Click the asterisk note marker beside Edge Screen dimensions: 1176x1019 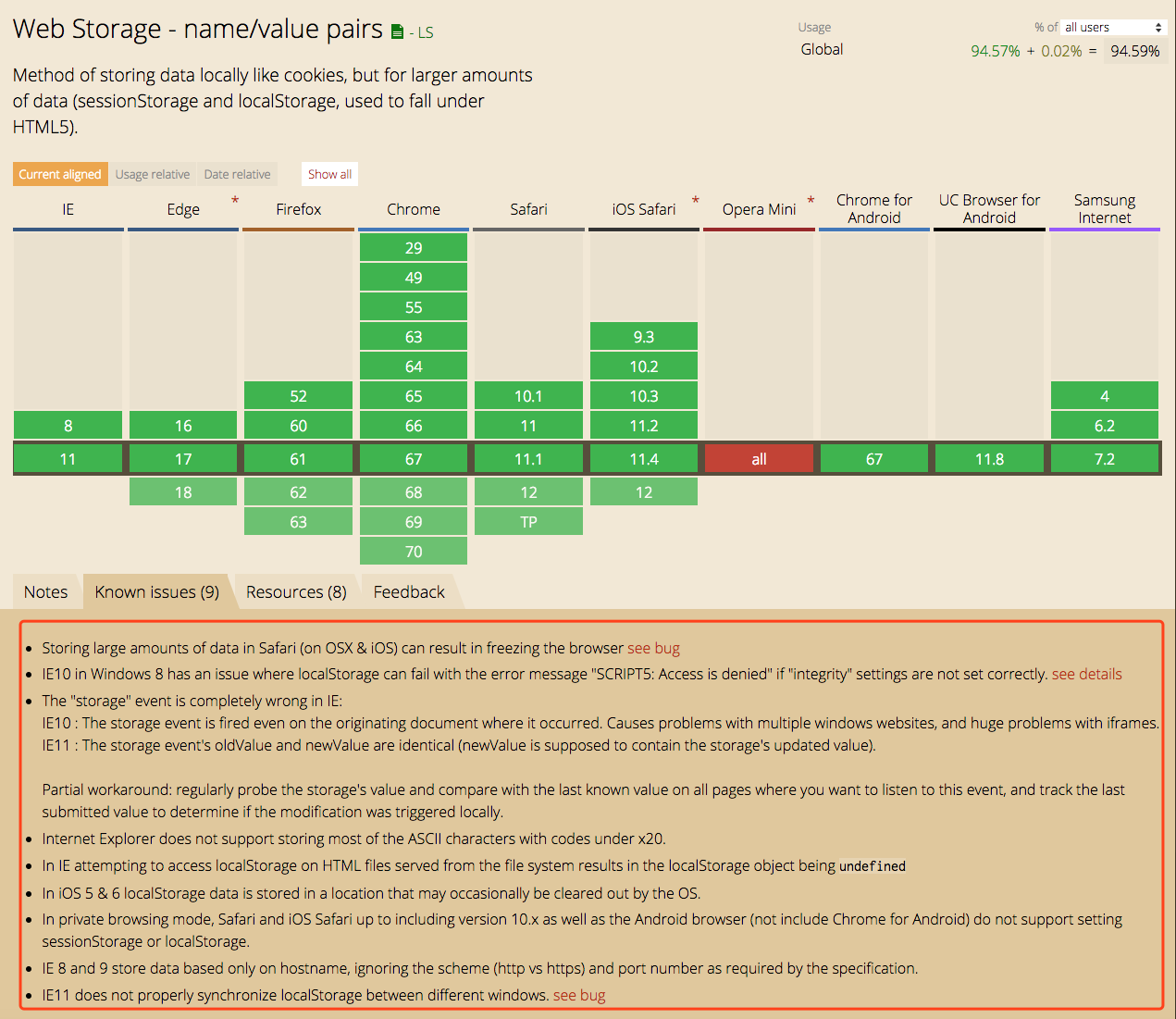point(235,201)
